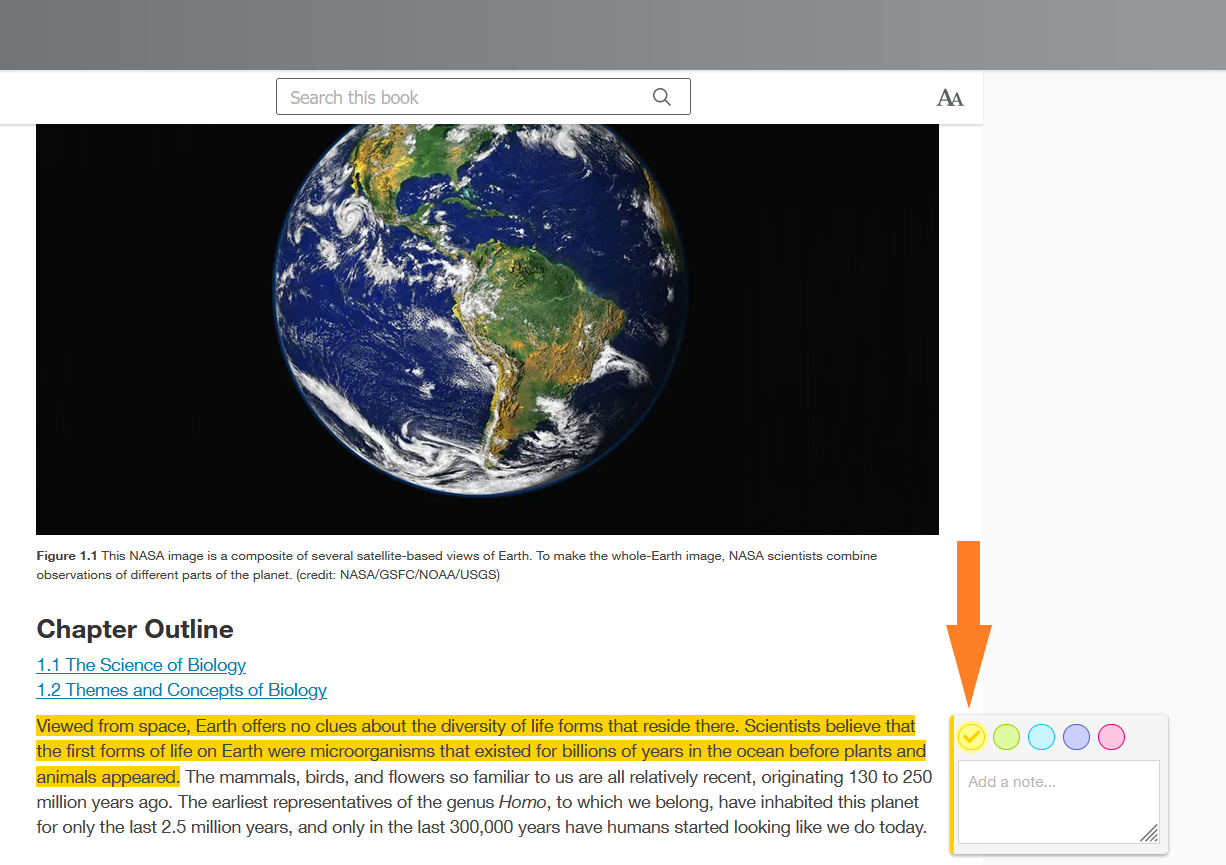Click the bold 'Figure 1.1' caption label
1226x865 pixels.
click(x=67, y=556)
